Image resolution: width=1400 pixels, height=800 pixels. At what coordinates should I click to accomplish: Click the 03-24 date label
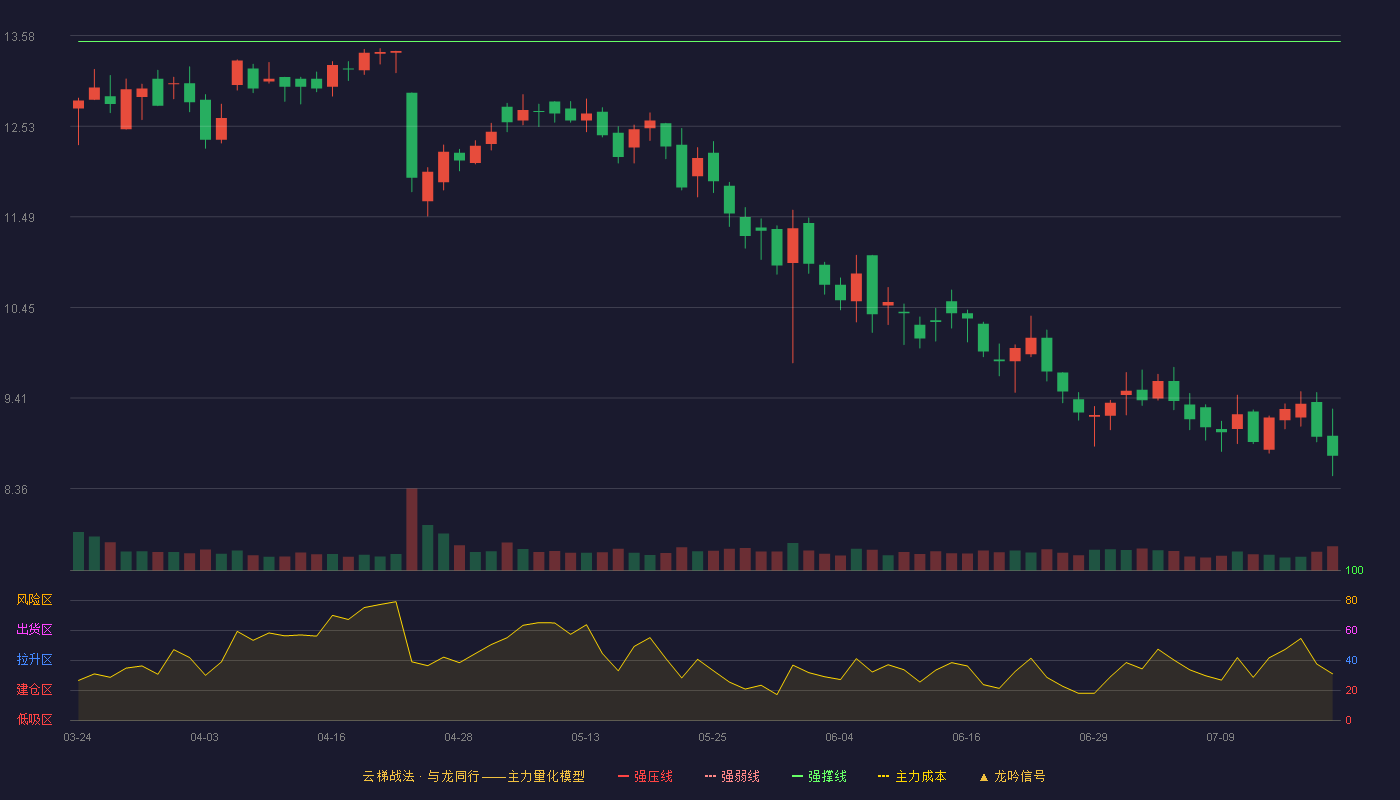pos(77,737)
